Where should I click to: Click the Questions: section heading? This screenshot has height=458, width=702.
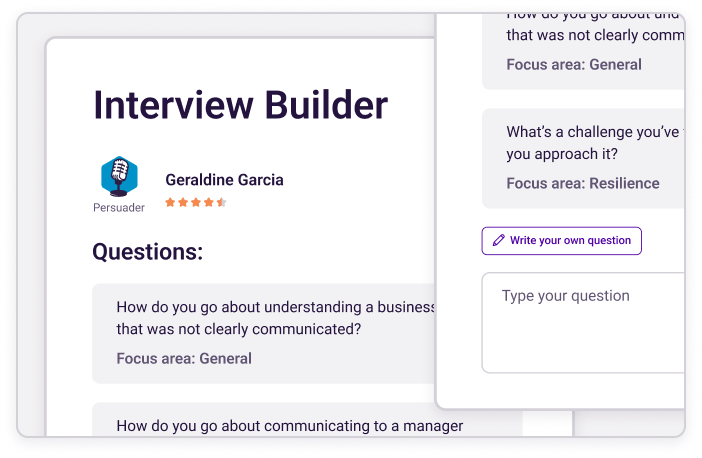[x=147, y=251]
